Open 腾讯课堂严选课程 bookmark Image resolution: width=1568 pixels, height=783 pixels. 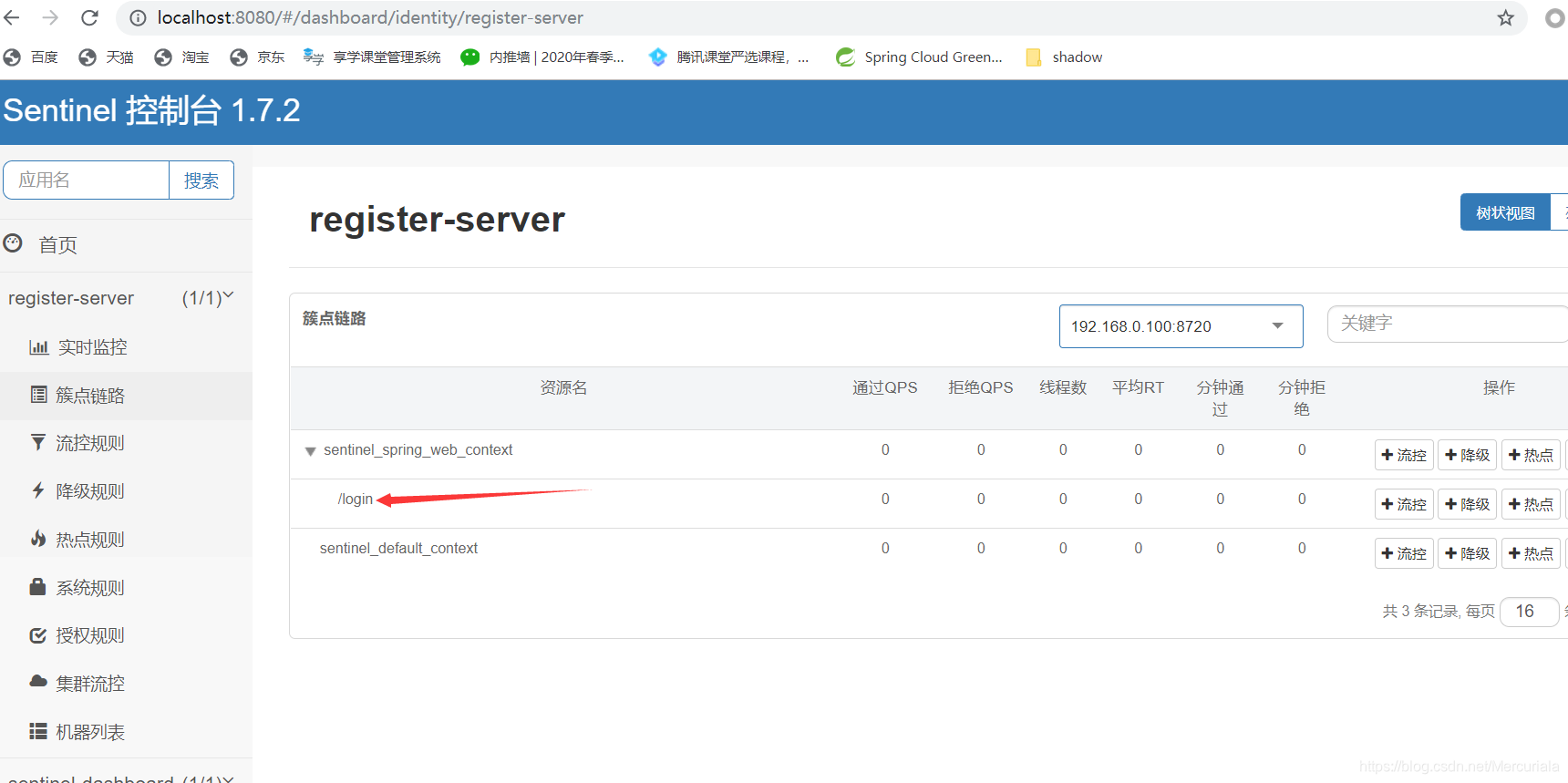pos(728,57)
